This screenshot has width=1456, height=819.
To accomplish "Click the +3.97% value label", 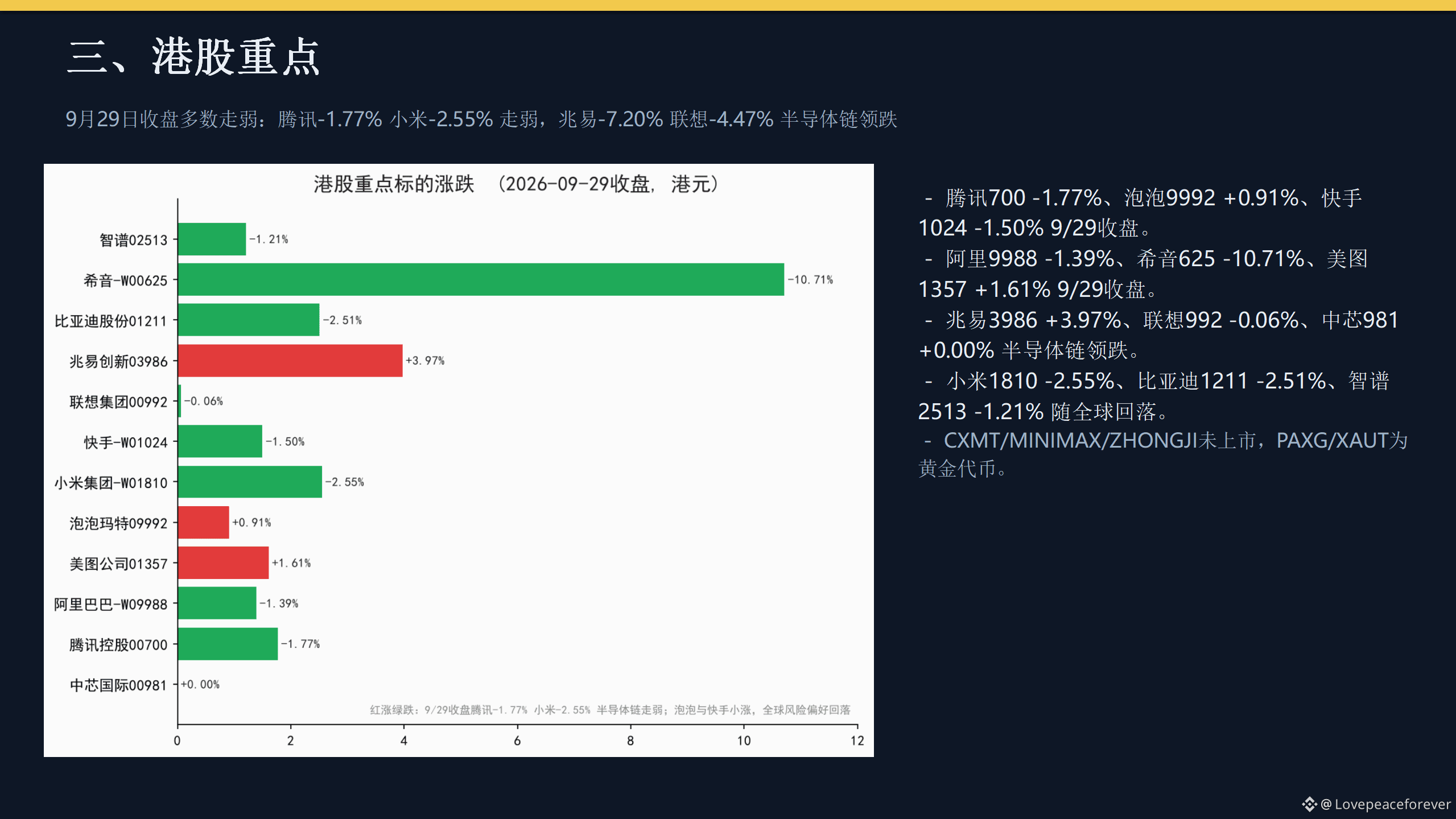I will click(x=425, y=361).
